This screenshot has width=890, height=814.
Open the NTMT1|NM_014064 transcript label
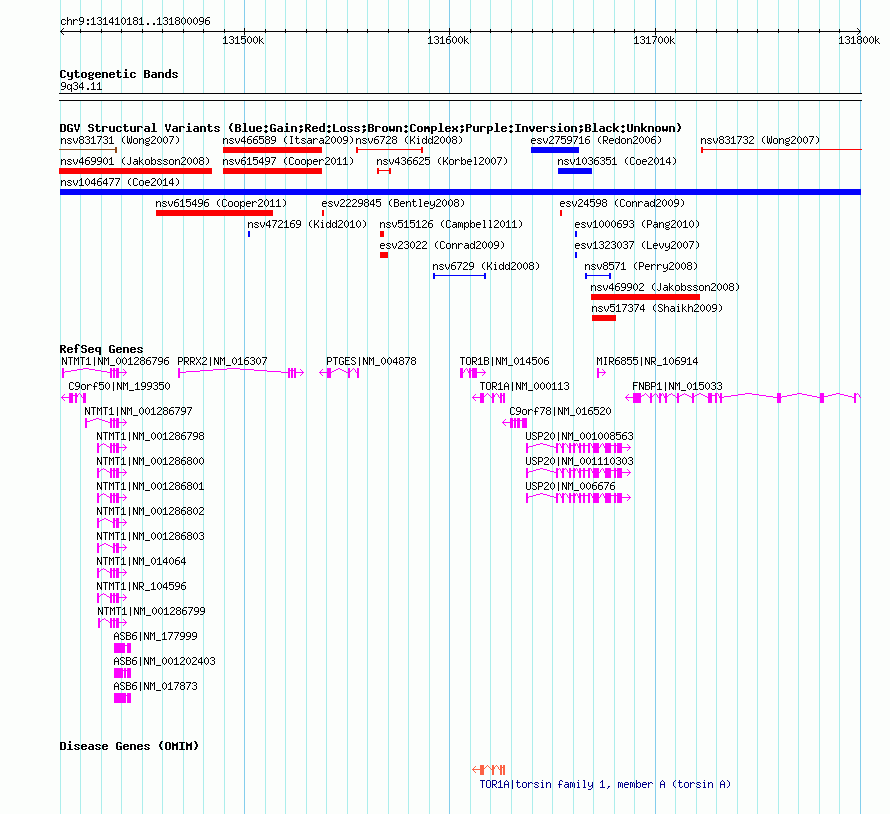tap(141, 561)
